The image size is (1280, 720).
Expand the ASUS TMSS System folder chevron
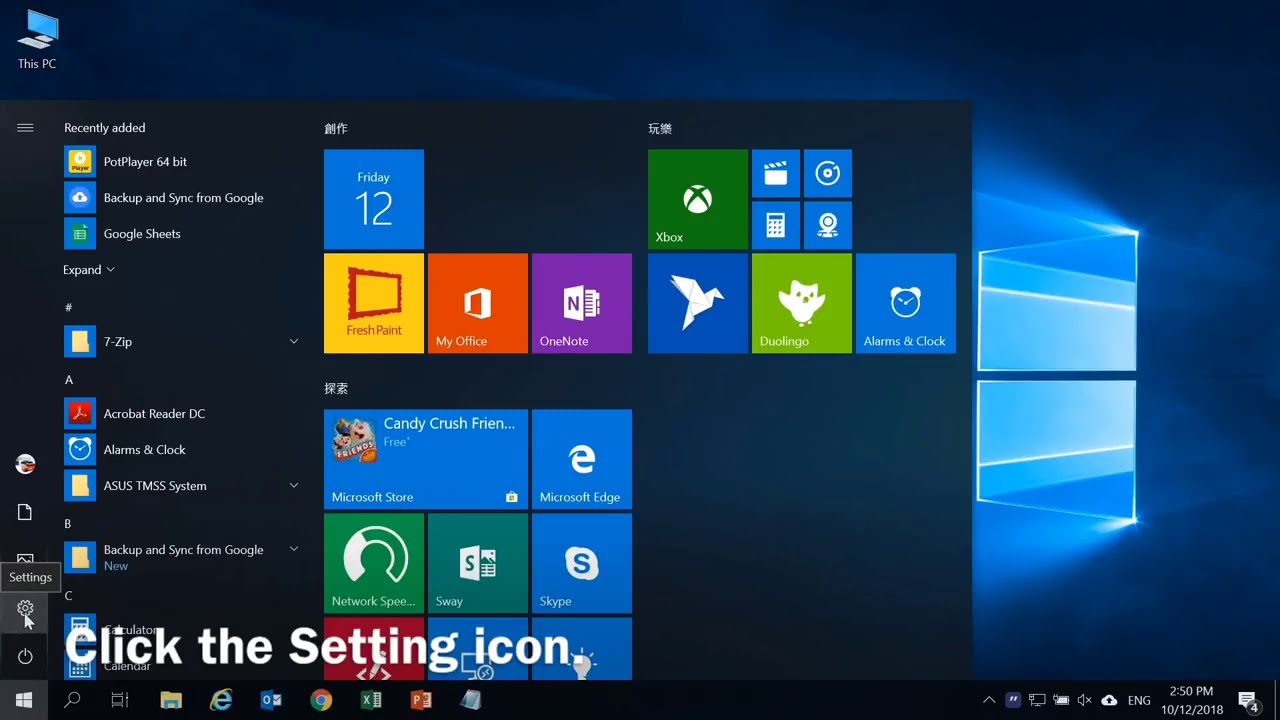(294, 486)
